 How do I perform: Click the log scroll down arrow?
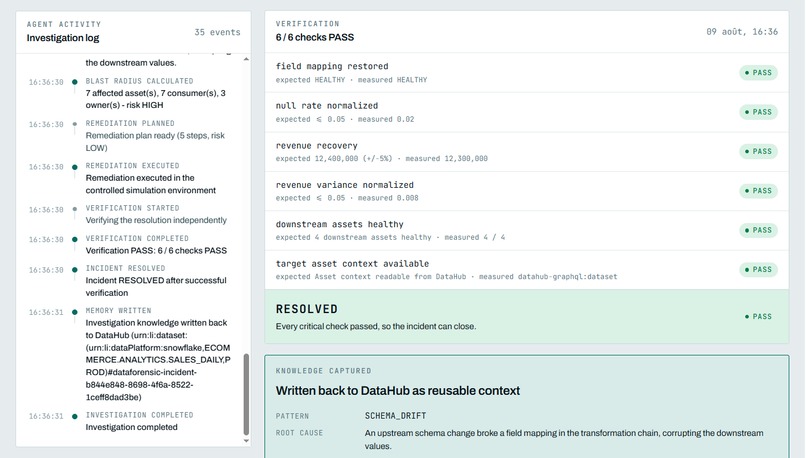click(246, 441)
